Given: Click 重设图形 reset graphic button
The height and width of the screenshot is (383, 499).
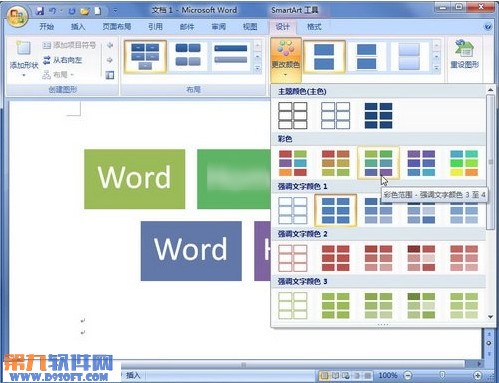Looking at the screenshot, I should tap(465, 54).
